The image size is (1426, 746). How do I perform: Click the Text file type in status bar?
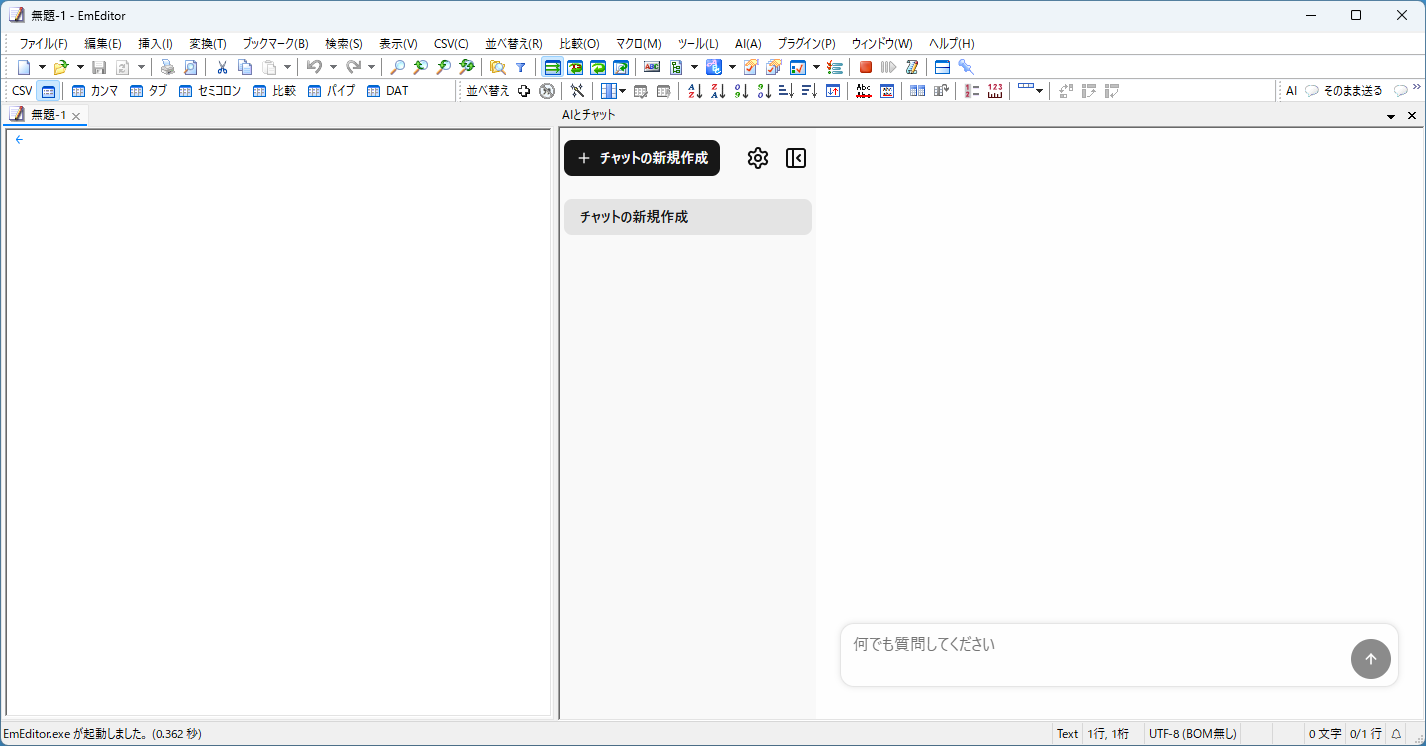[1068, 734]
